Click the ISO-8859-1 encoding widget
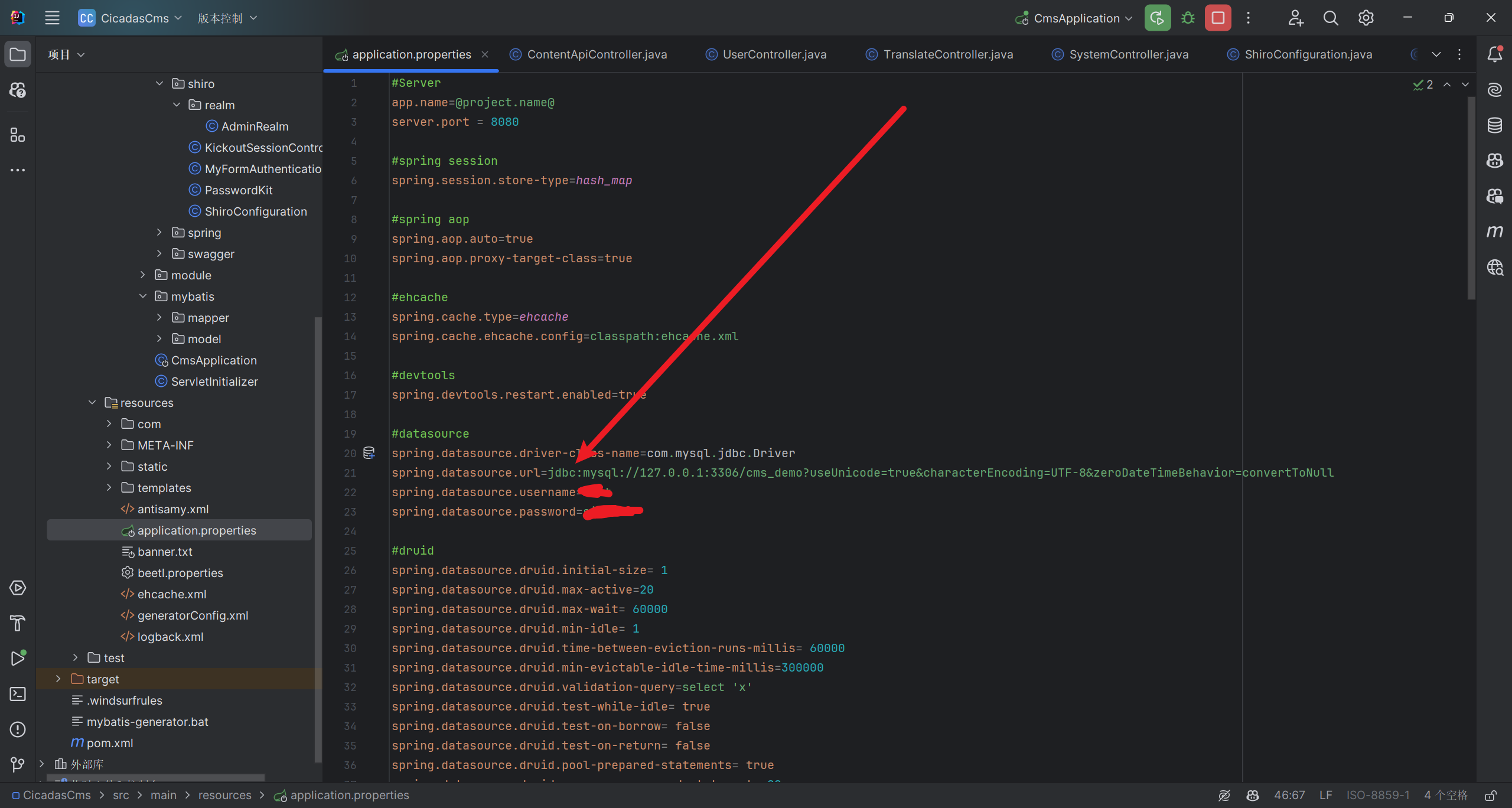The height and width of the screenshot is (808, 1512). click(x=1378, y=796)
